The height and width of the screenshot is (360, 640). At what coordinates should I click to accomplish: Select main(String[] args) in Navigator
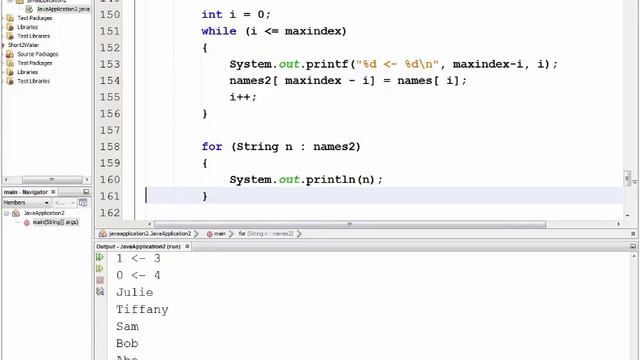(x=55, y=222)
